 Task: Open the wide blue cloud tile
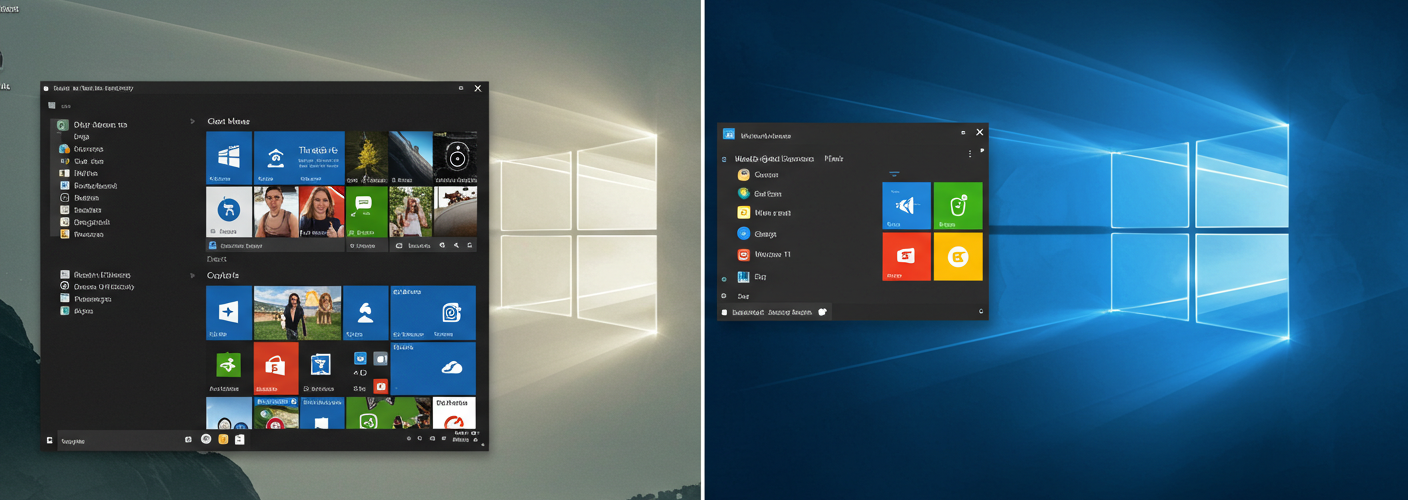[x=433, y=368]
